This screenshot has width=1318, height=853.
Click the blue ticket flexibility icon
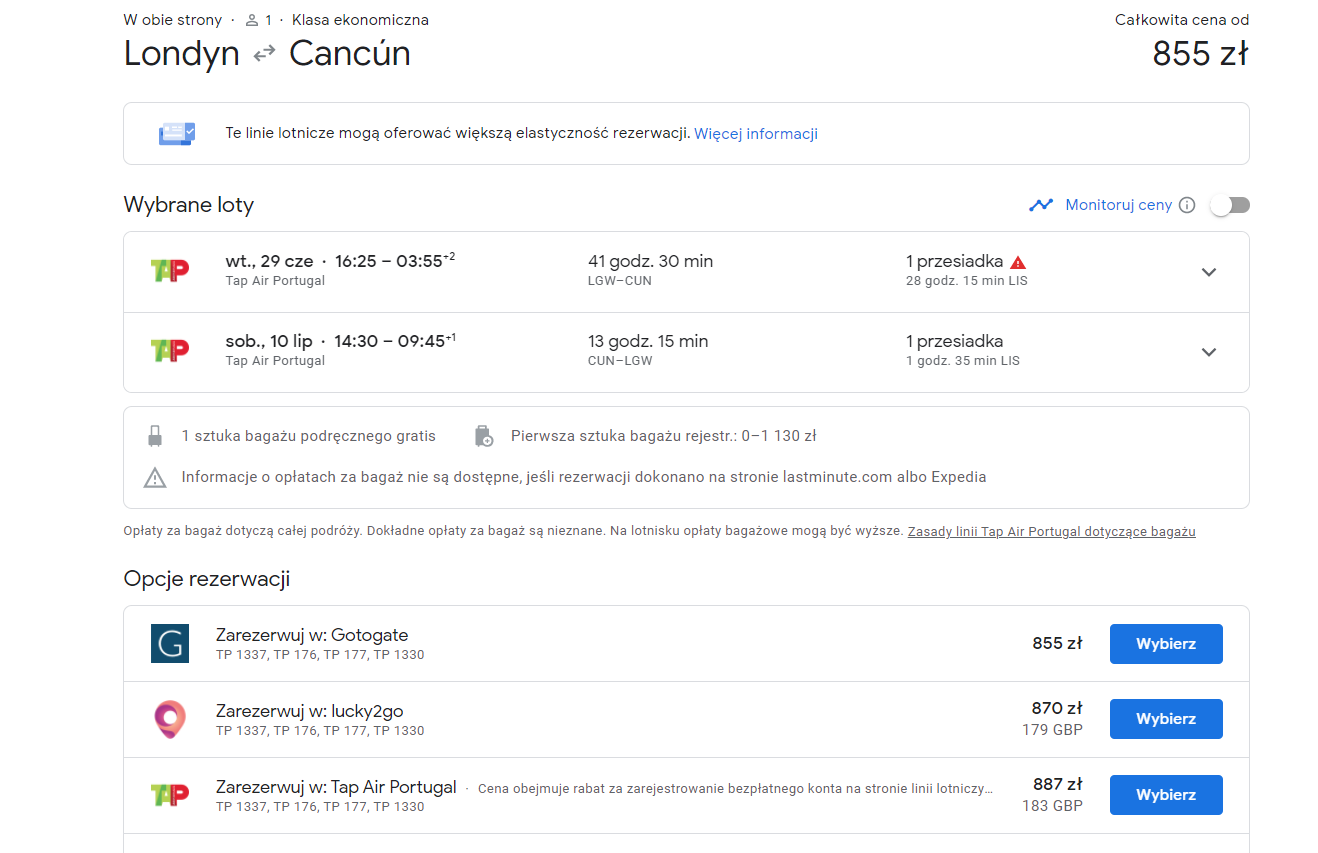[x=177, y=133]
